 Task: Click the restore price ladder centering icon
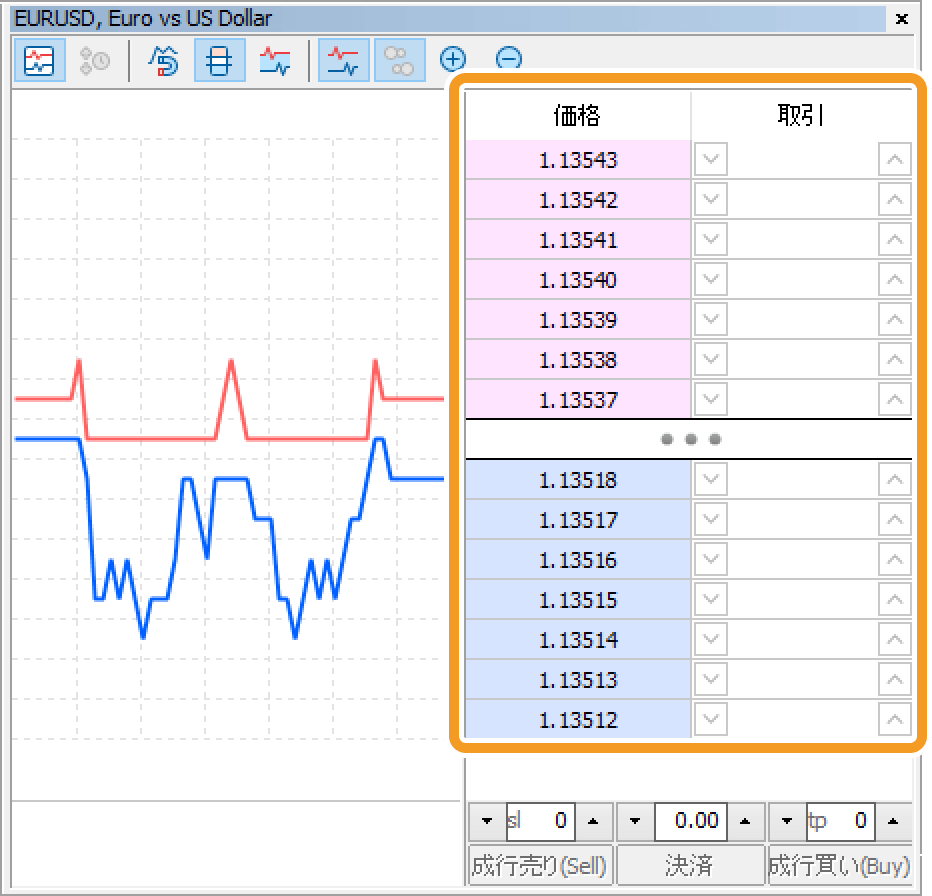pos(163,61)
